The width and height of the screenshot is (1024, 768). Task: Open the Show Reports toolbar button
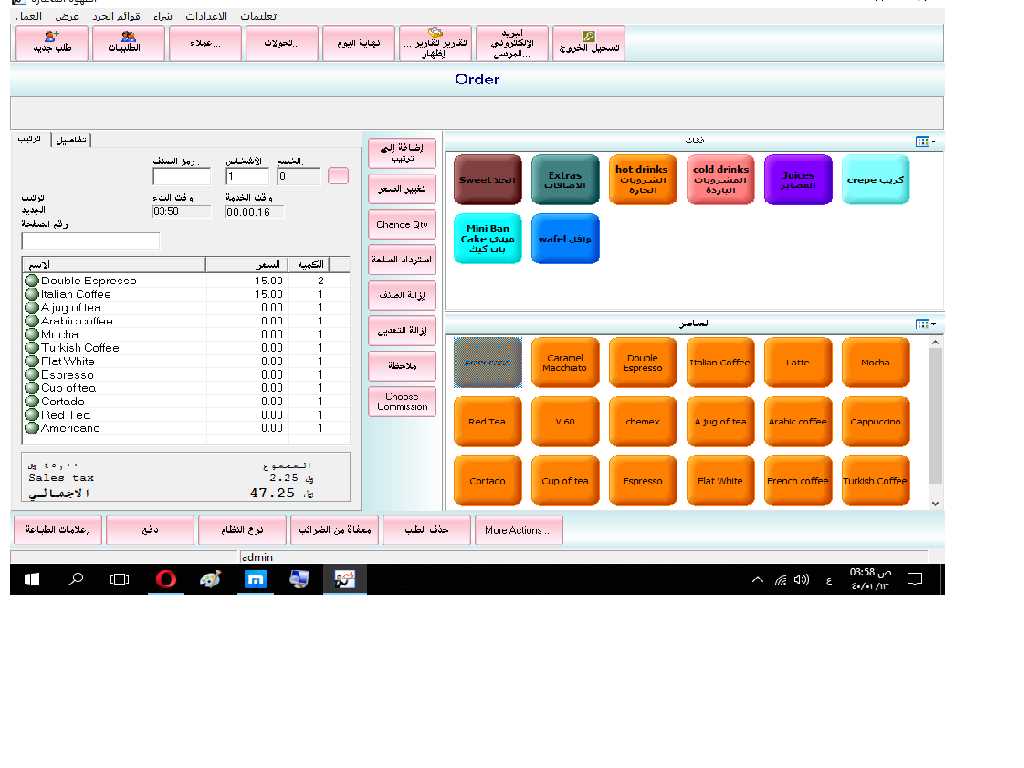[x=435, y=44]
